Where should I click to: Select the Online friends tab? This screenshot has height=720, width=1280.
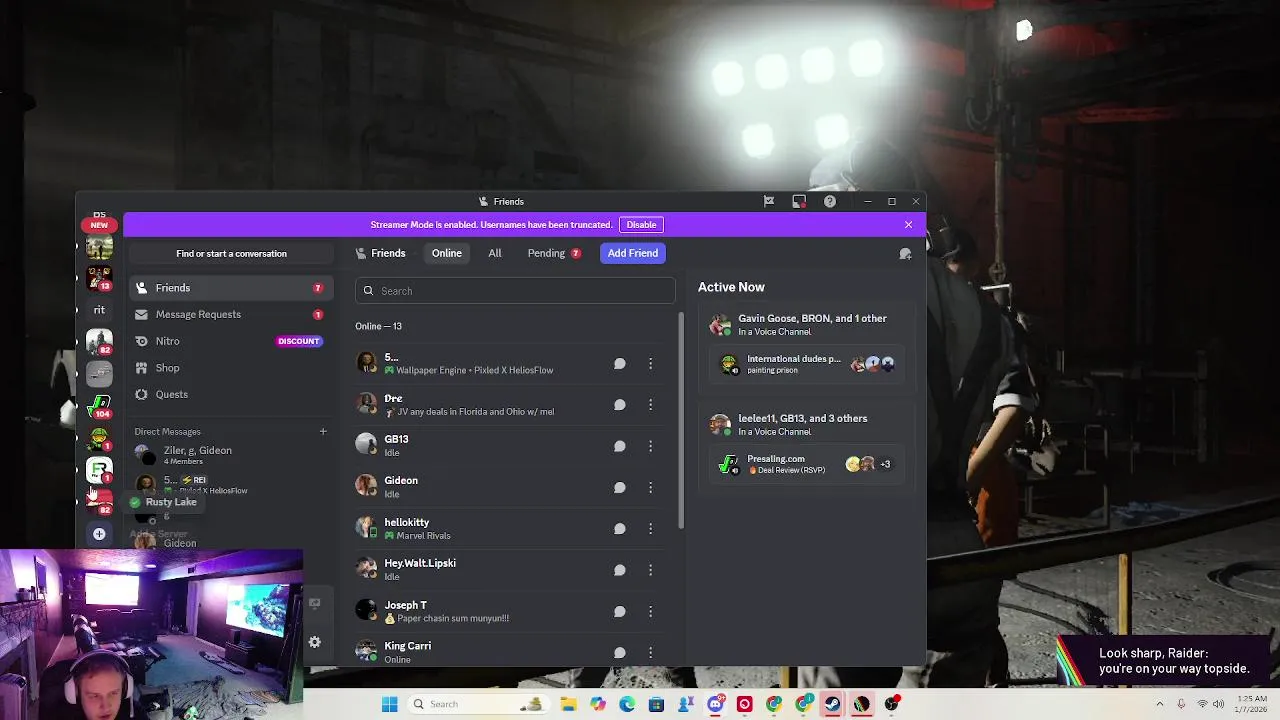coord(447,253)
